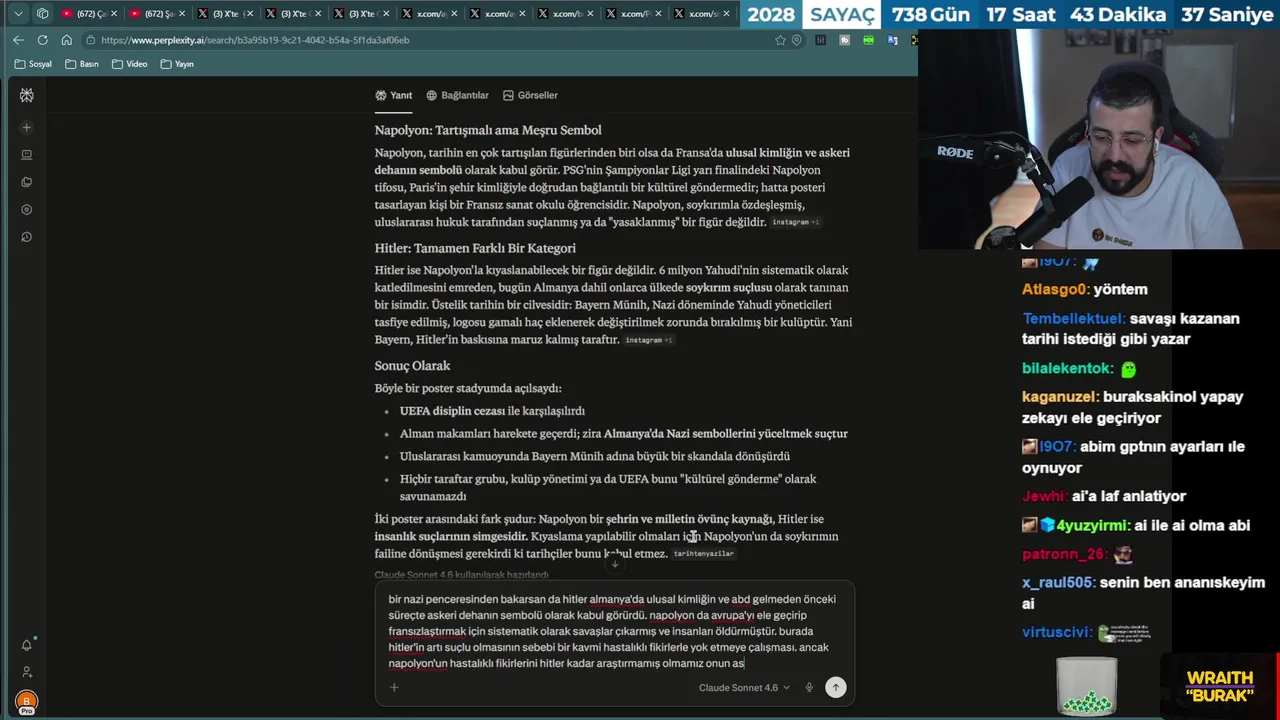
Task: Switch to the x.com/P browser tab
Action: 634,14
